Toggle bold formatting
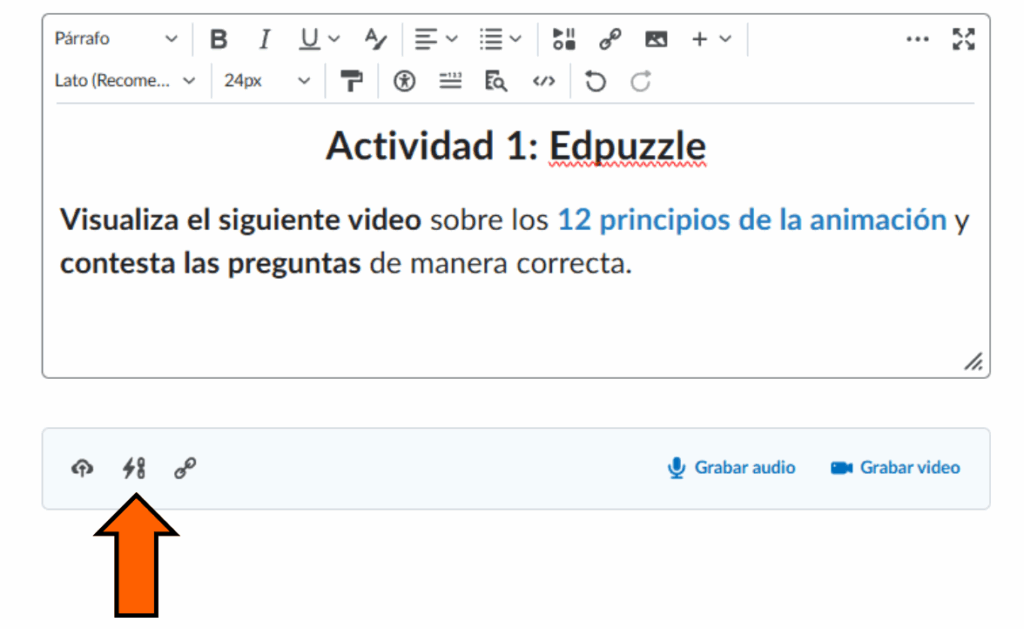 click(219, 39)
